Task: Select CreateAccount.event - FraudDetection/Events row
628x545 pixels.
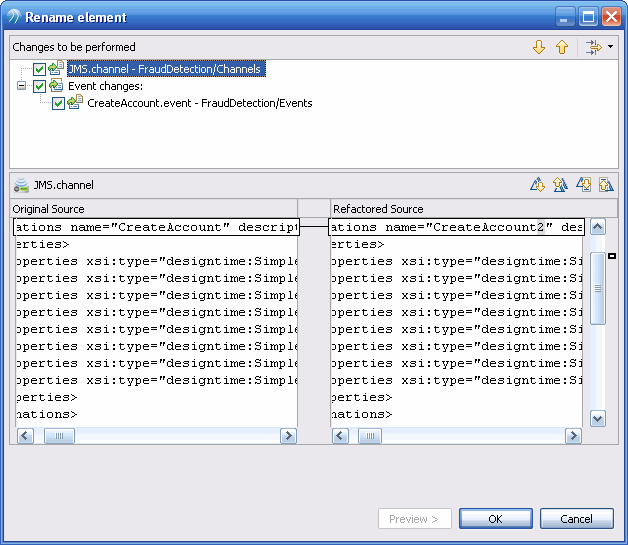Action: [x=199, y=103]
